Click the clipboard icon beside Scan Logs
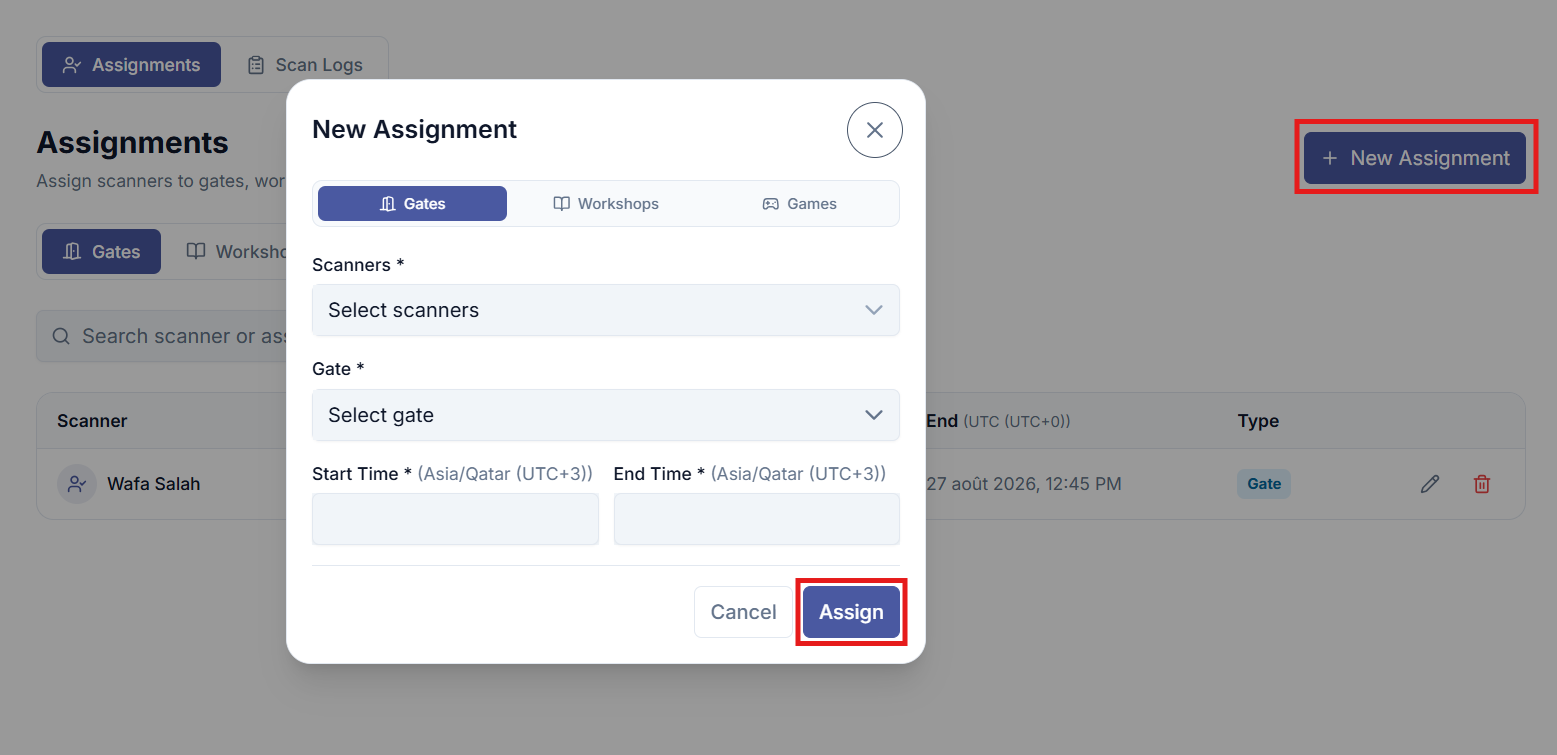This screenshot has height=755, width=1557. (x=256, y=65)
